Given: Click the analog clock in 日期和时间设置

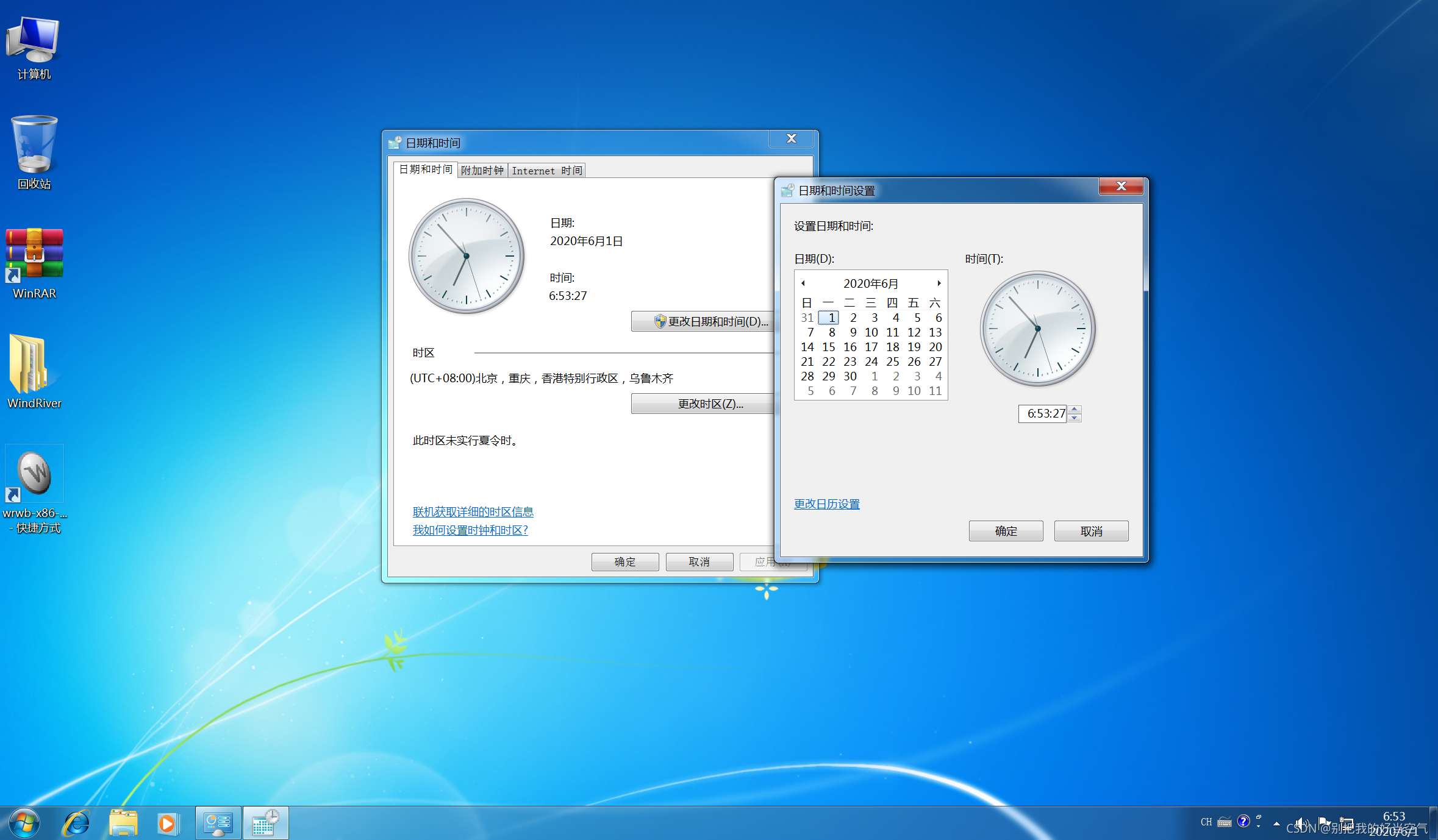Looking at the screenshot, I should point(1037,329).
